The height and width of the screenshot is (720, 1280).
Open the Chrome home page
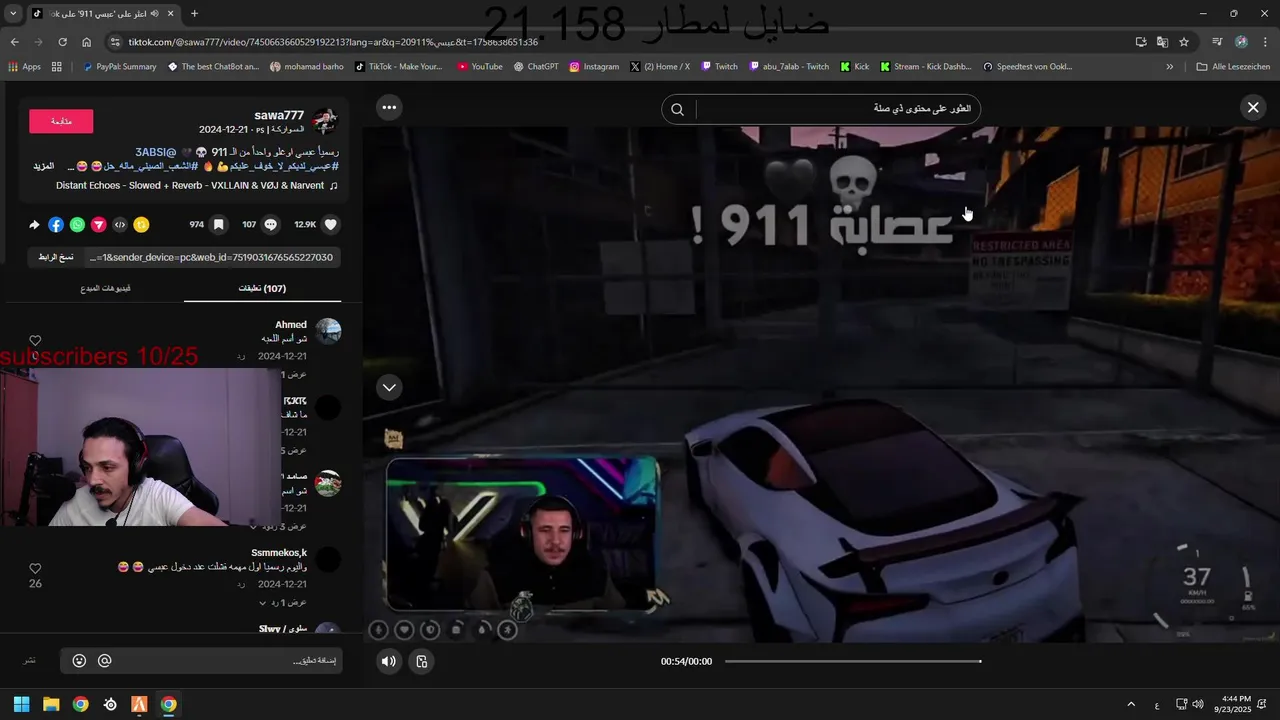tap(86, 42)
